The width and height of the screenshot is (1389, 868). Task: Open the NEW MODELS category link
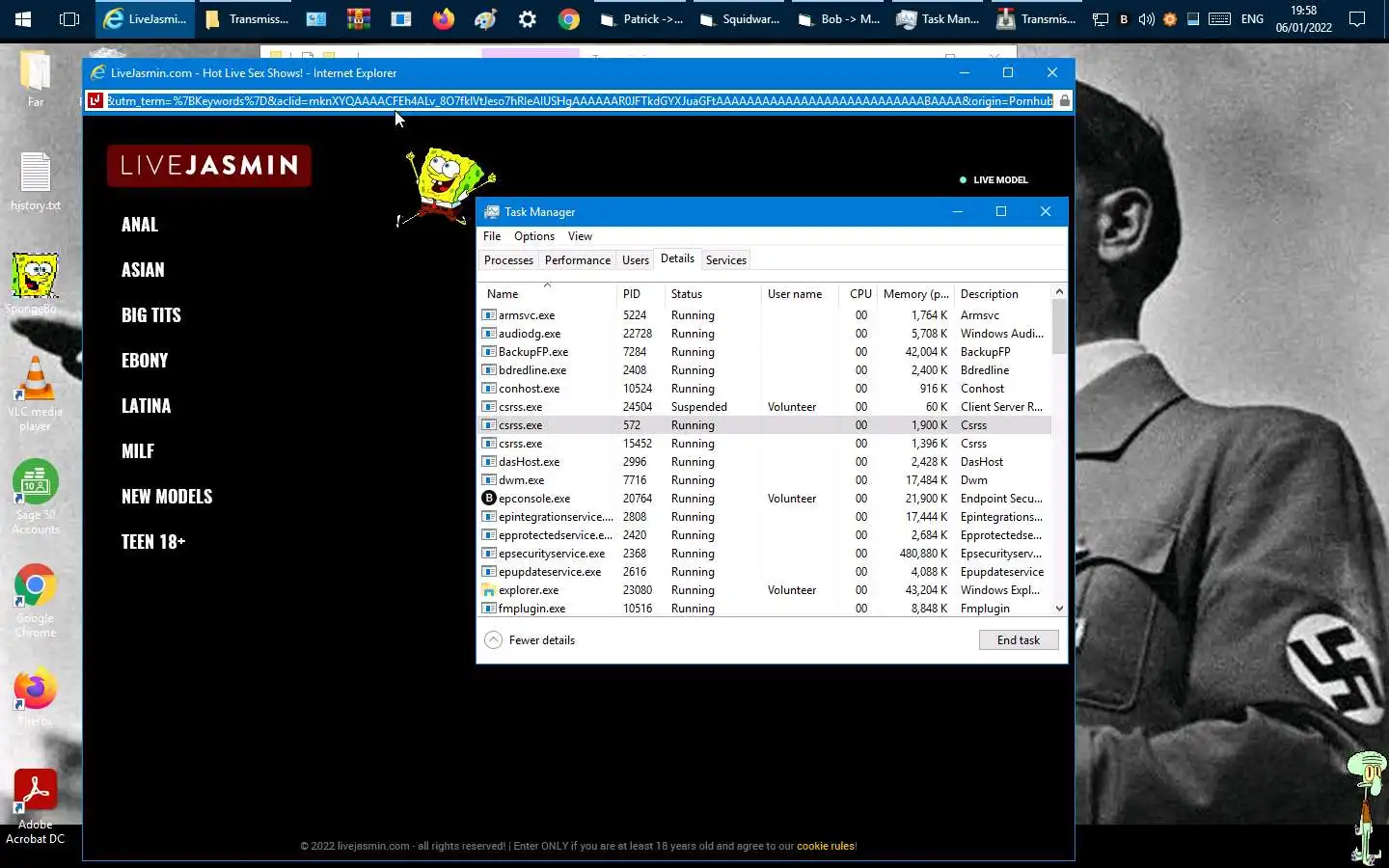pyautogui.click(x=167, y=497)
